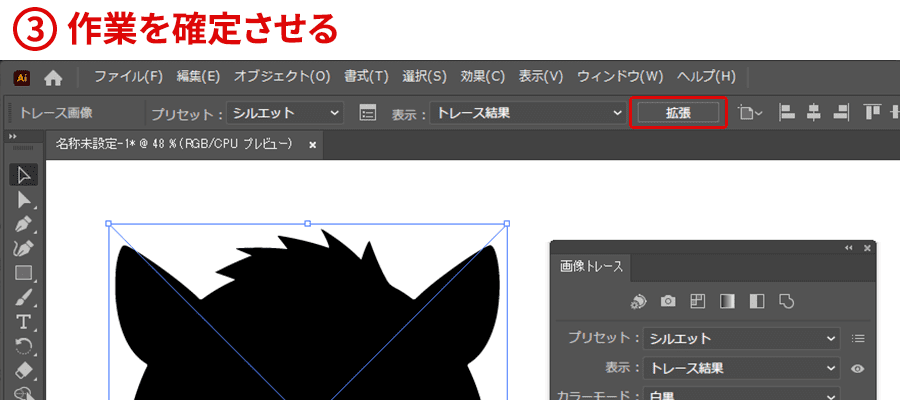Apply the Low Color trace preset icon
The height and width of the screenshot is (400, 900).
697,301
